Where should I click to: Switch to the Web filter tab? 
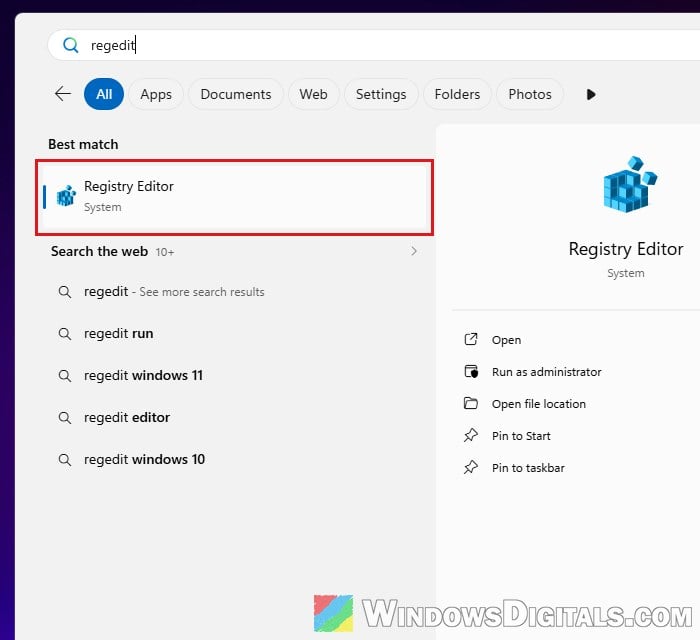click(x=313, y=94)
